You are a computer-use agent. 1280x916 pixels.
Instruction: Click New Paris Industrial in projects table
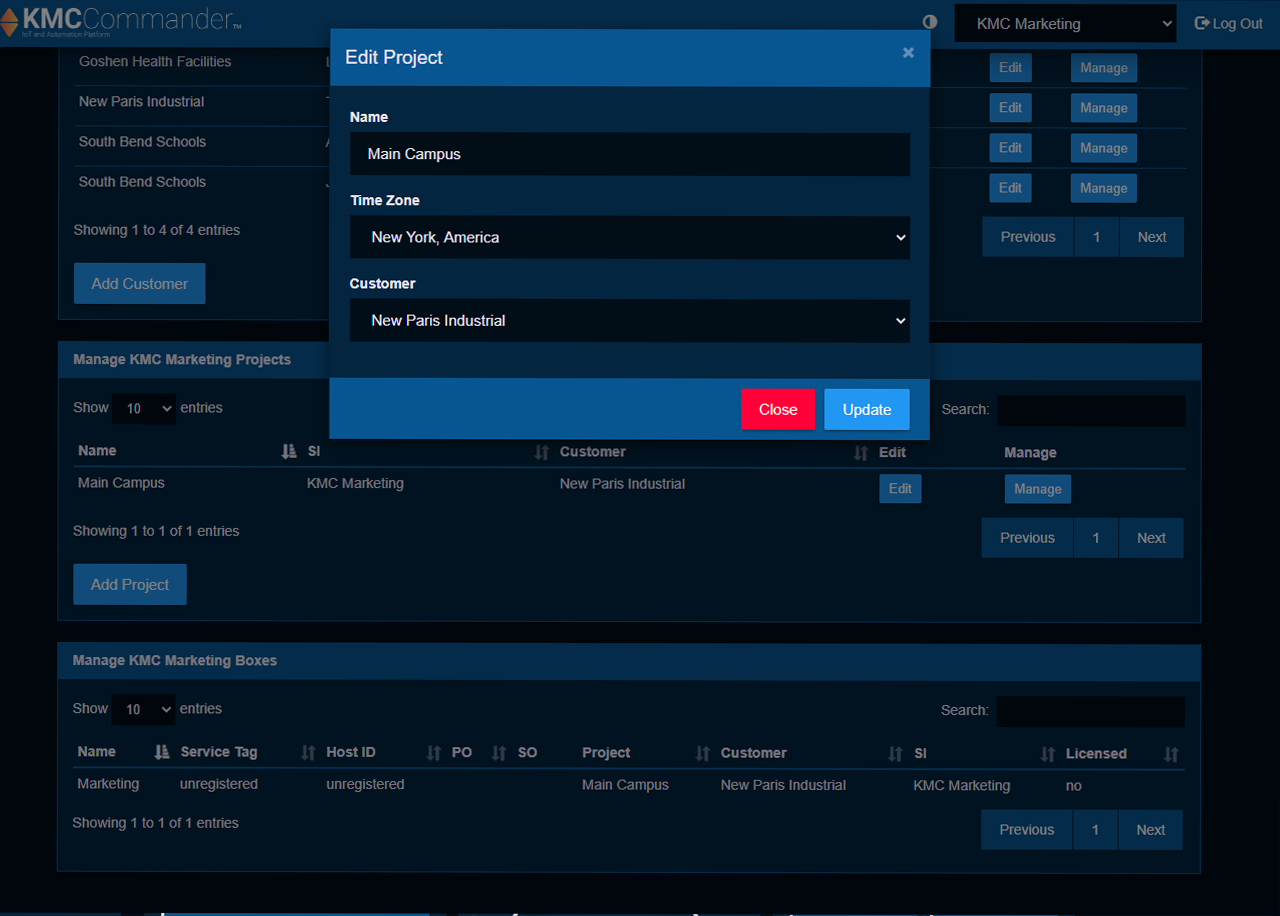(x=622, y=484)
